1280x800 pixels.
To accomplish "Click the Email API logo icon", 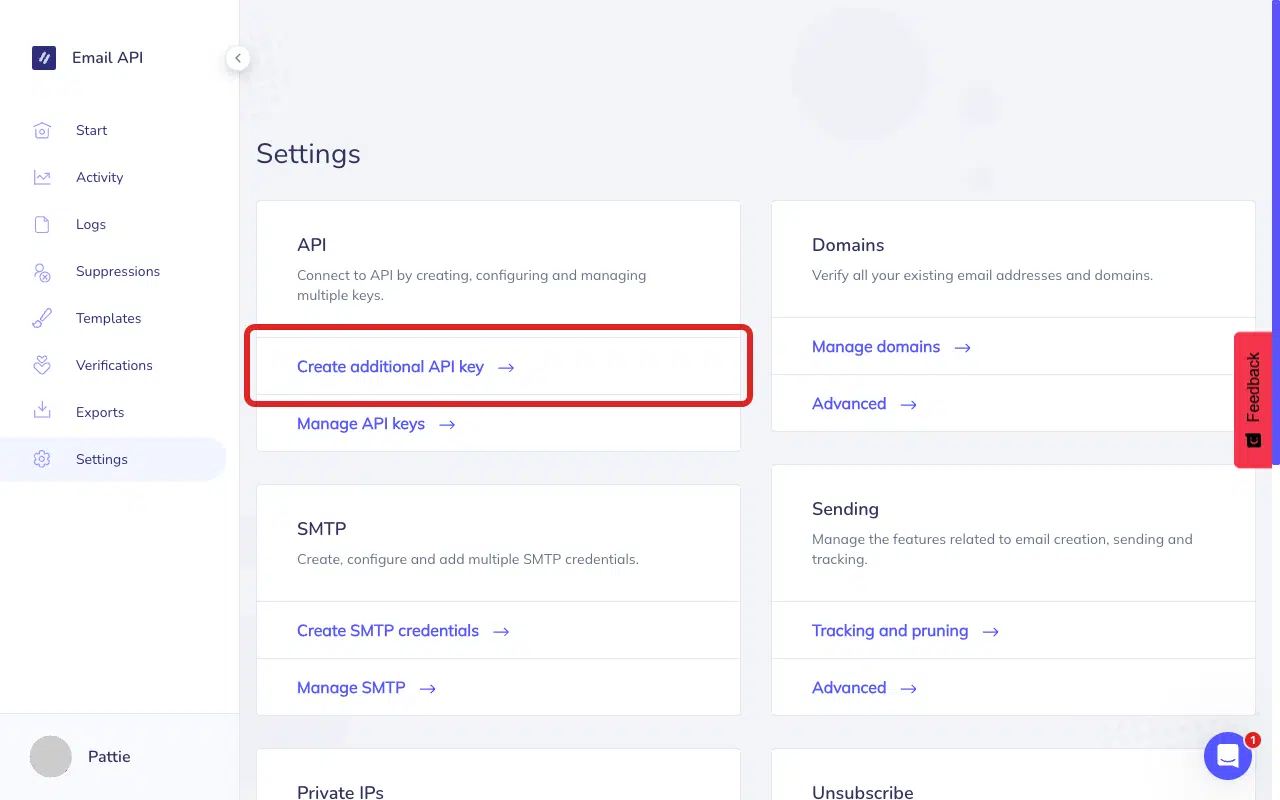I will (43, 58).
